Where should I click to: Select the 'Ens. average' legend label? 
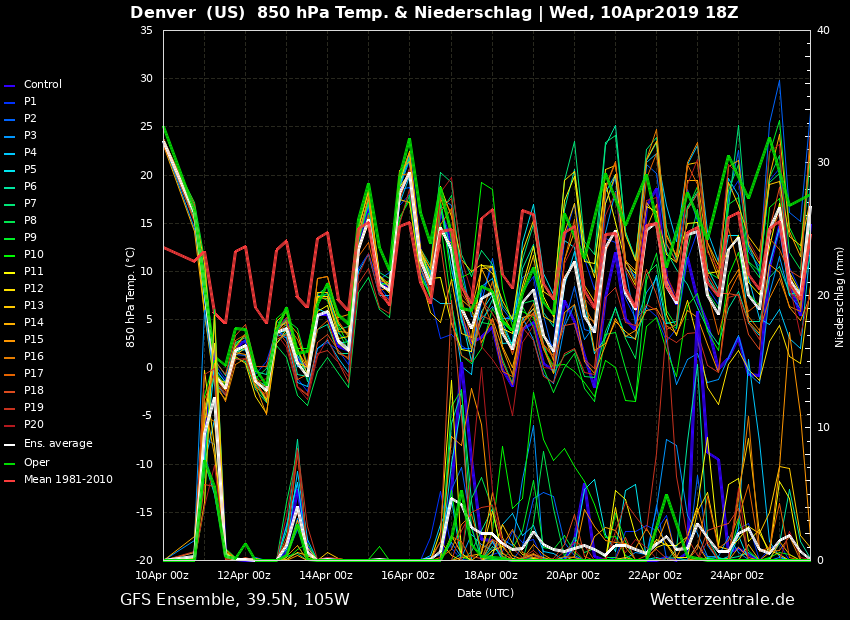[58, 443]
